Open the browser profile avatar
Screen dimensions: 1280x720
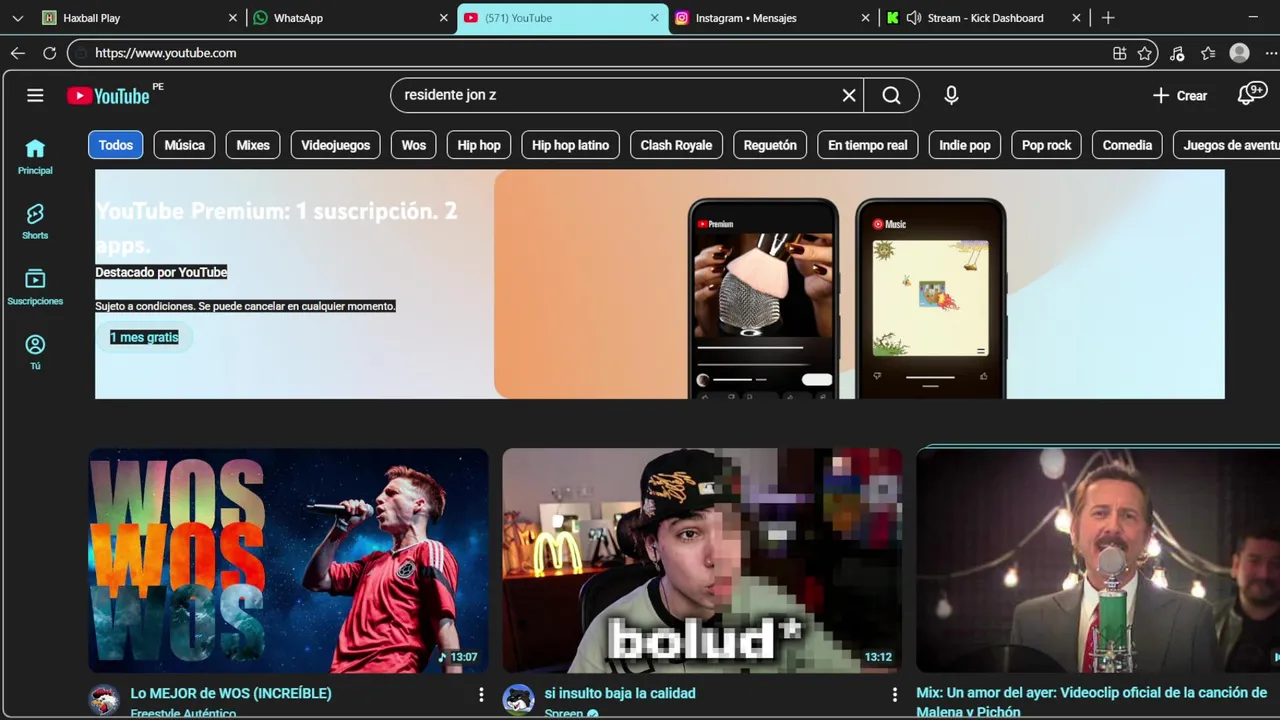1240,53
